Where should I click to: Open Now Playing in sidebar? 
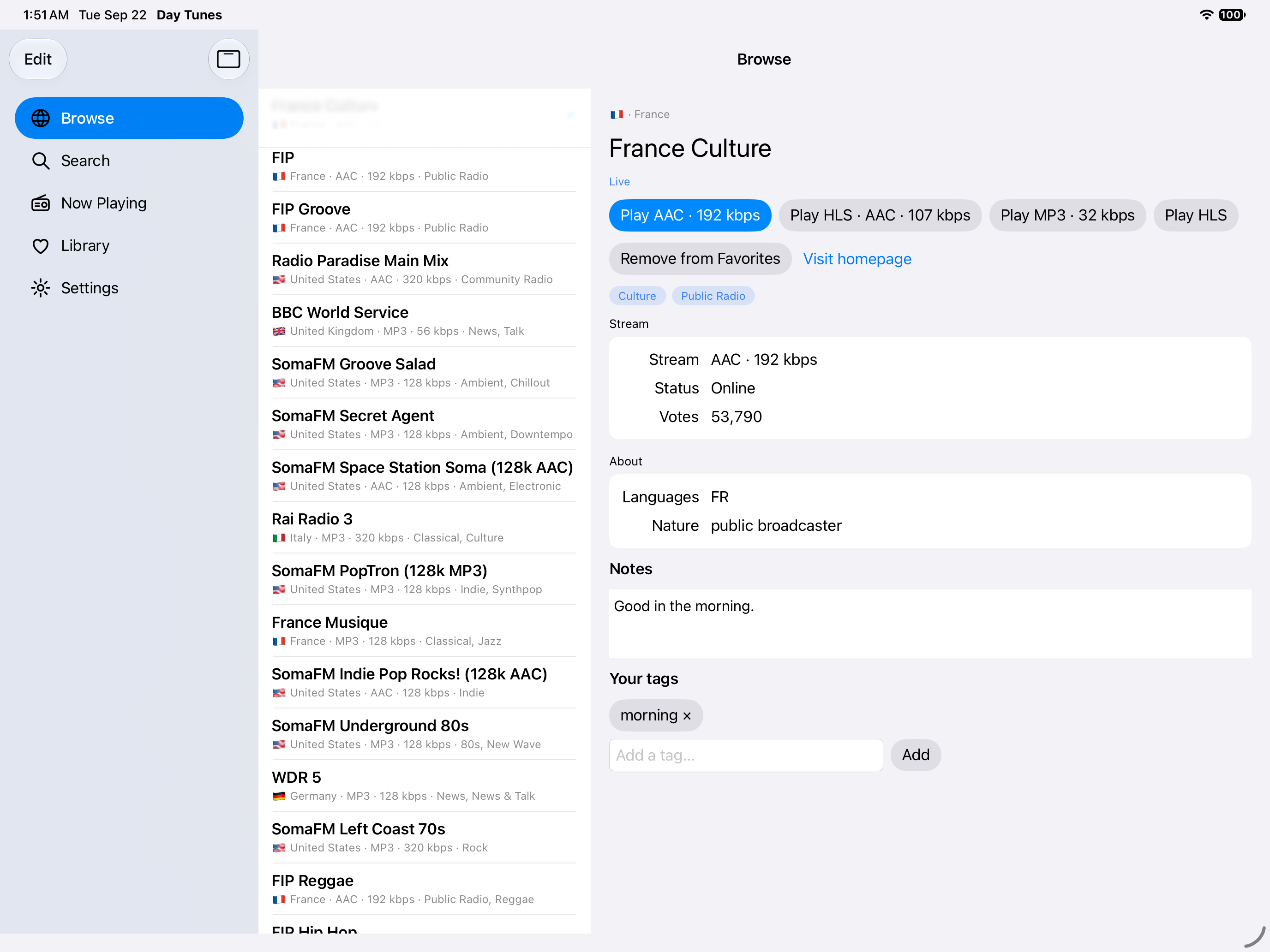(129, 203)
